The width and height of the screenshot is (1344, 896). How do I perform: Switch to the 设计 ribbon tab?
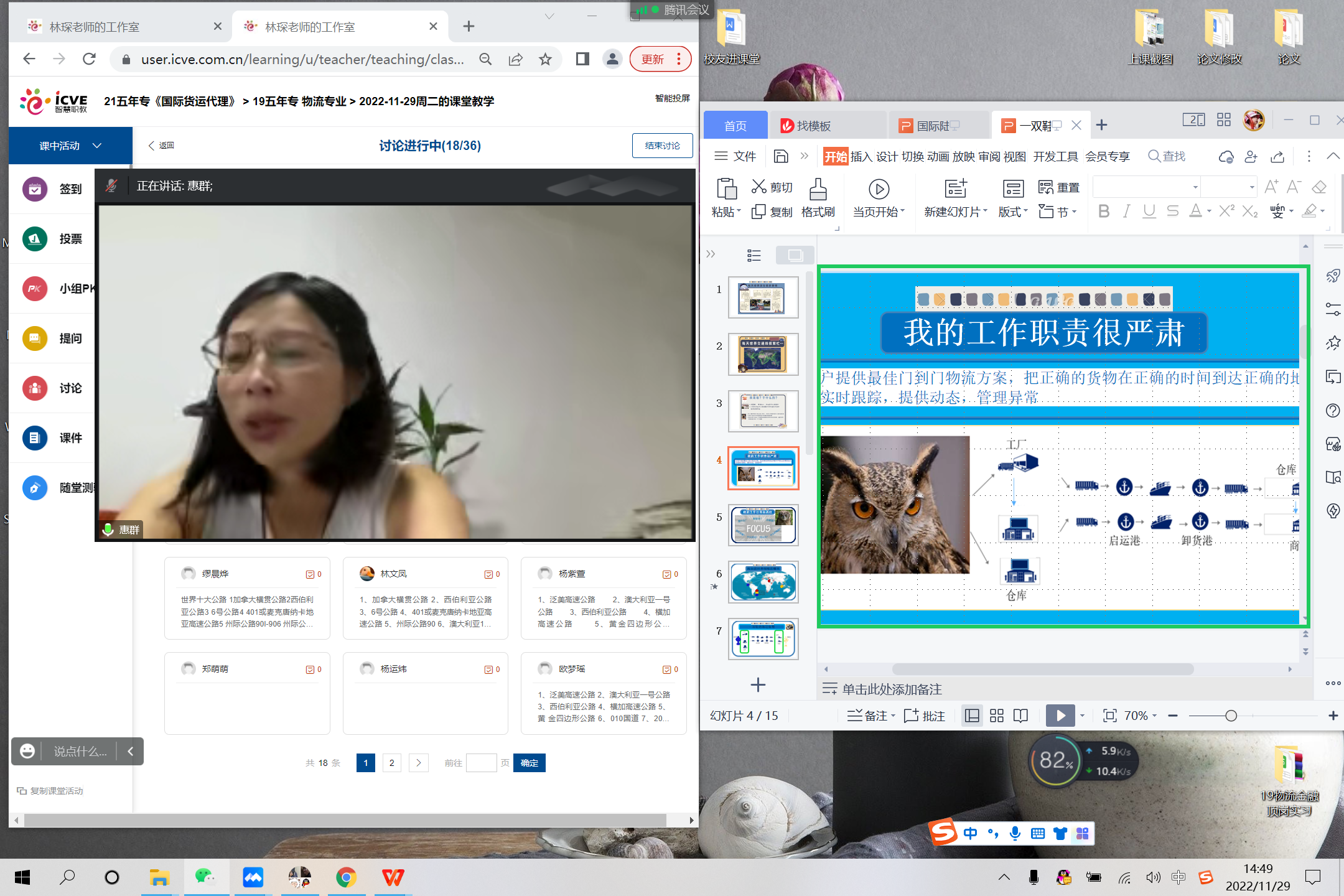coord(887,156)
